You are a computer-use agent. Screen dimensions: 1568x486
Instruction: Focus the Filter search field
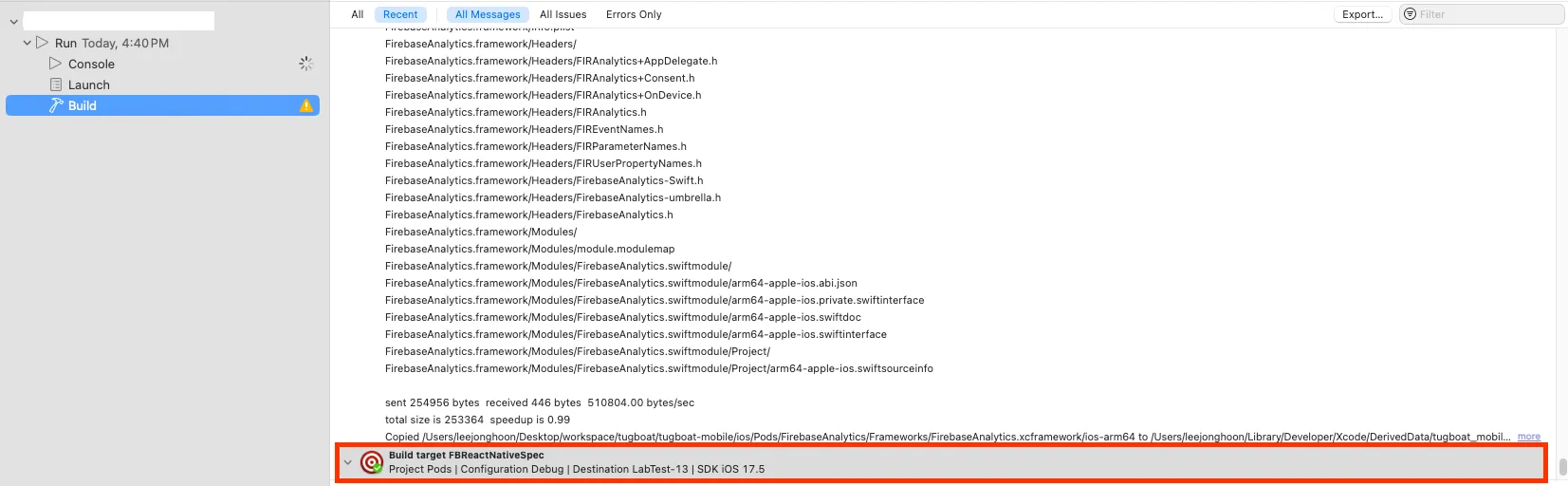(1482, 14)
